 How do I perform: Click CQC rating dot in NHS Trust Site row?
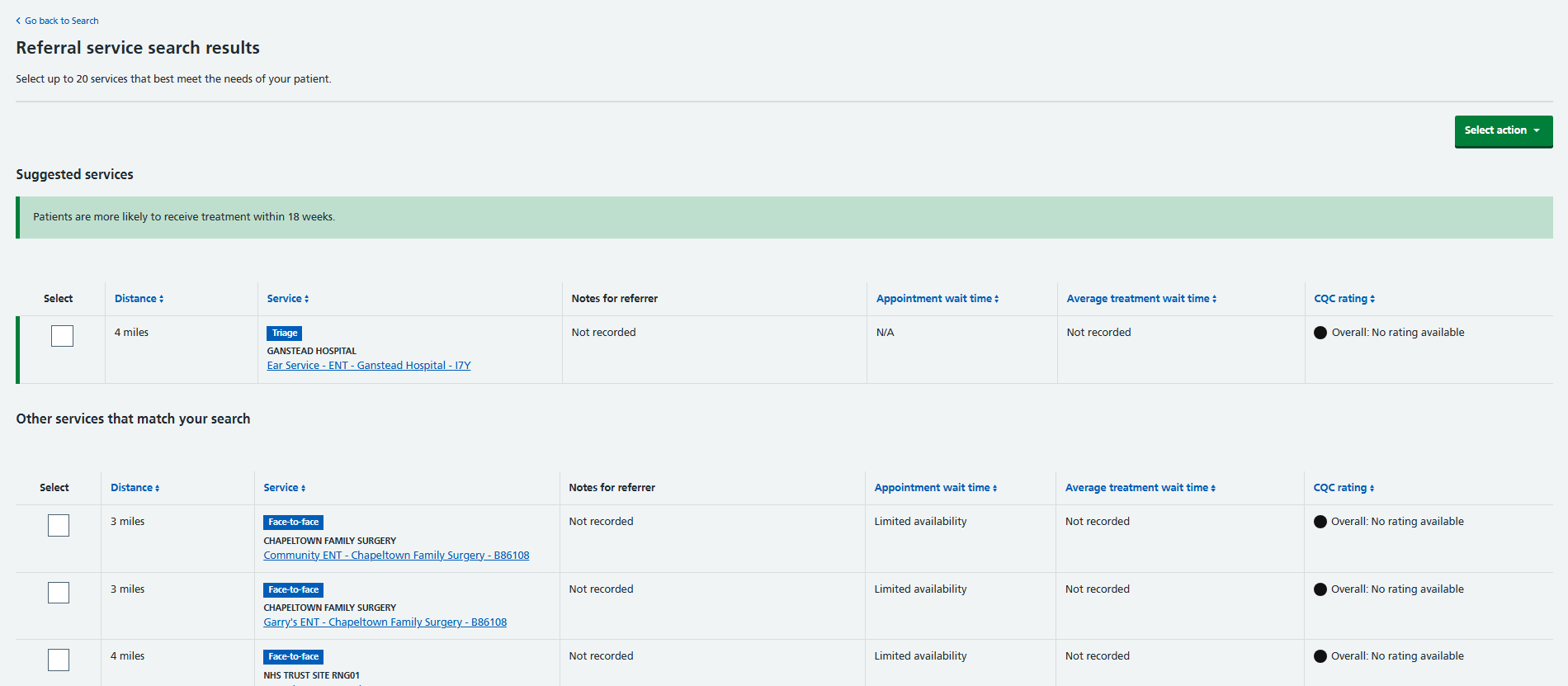pos(1320,656)
